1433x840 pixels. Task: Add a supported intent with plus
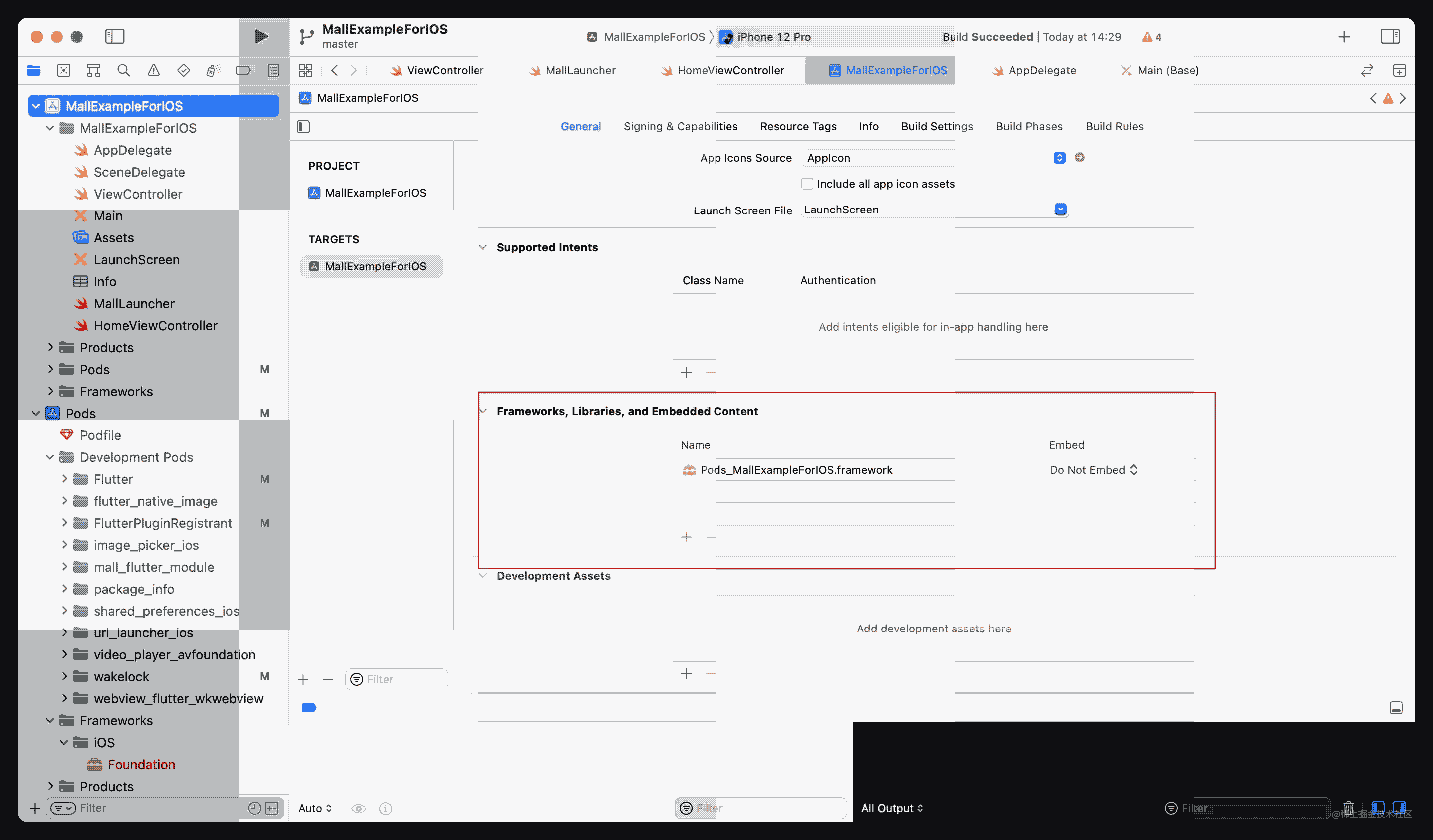coord(687,373)
